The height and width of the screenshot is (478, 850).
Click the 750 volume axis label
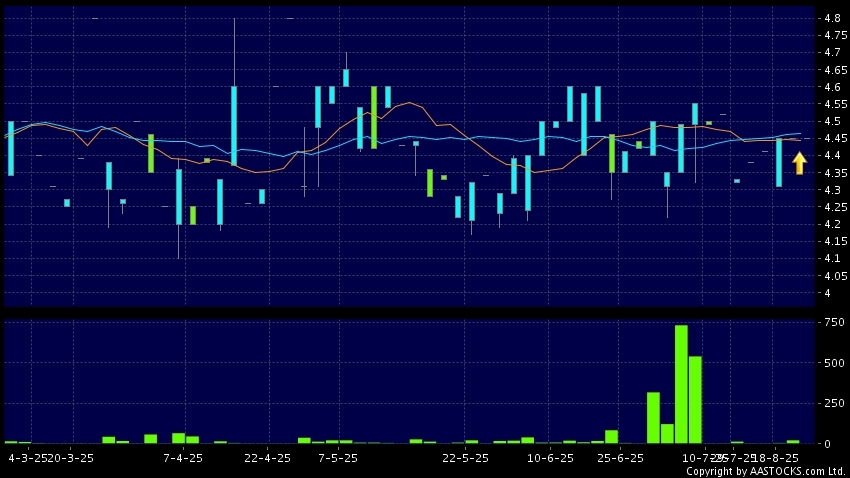834,322
